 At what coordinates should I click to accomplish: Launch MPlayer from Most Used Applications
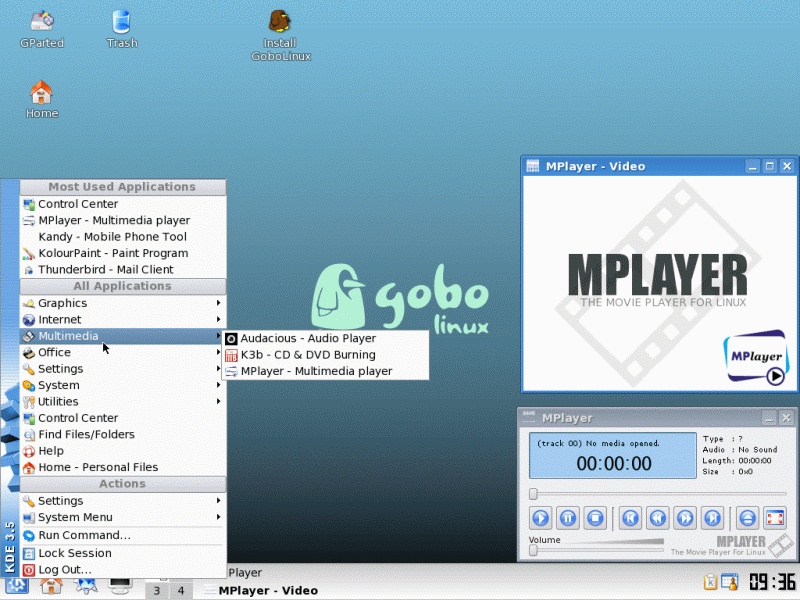pos(123,220)
